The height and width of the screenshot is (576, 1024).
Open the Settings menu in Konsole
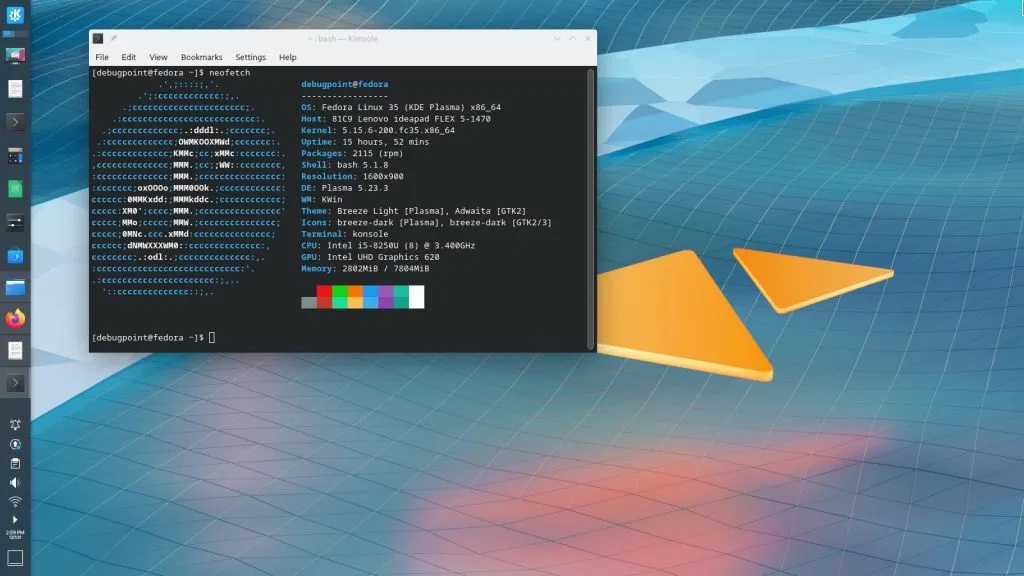250,57
